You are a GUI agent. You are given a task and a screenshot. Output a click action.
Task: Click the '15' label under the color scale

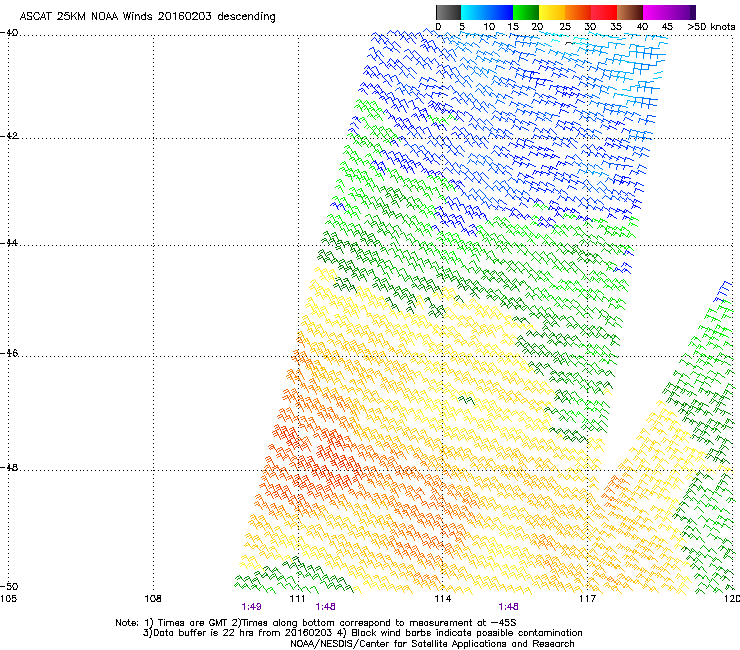(513, 27)
